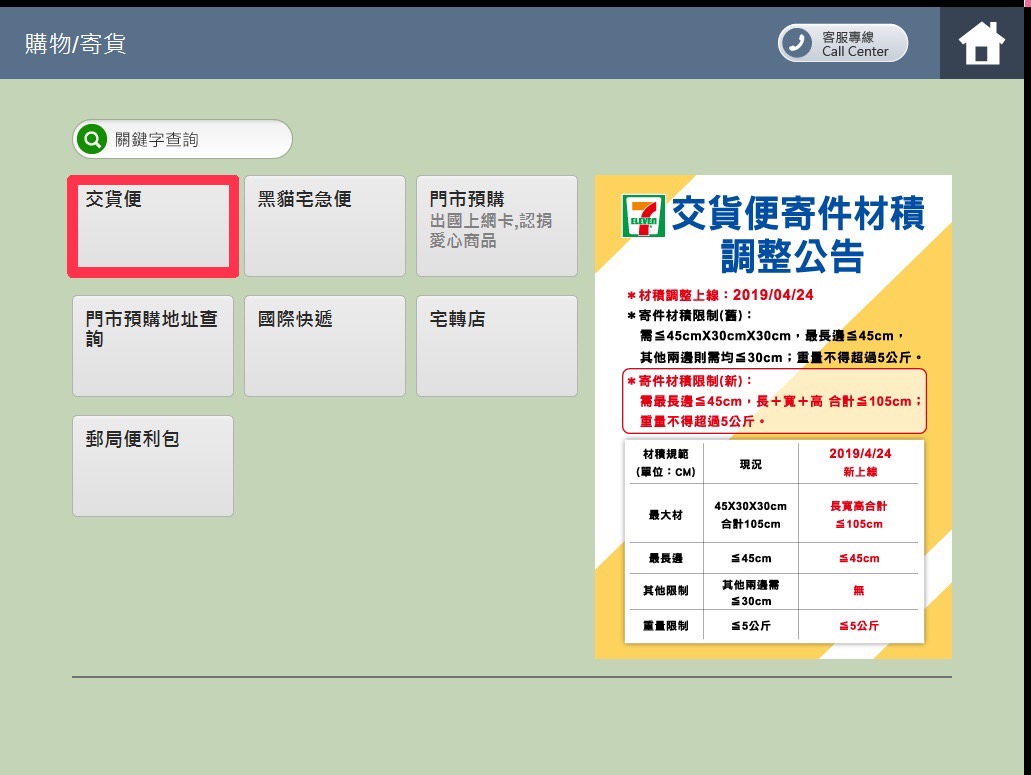This screenshot has height=775, width=1031.
Task: Click the red ≦5公斤 table cell
Action: [x=859, y=626]
